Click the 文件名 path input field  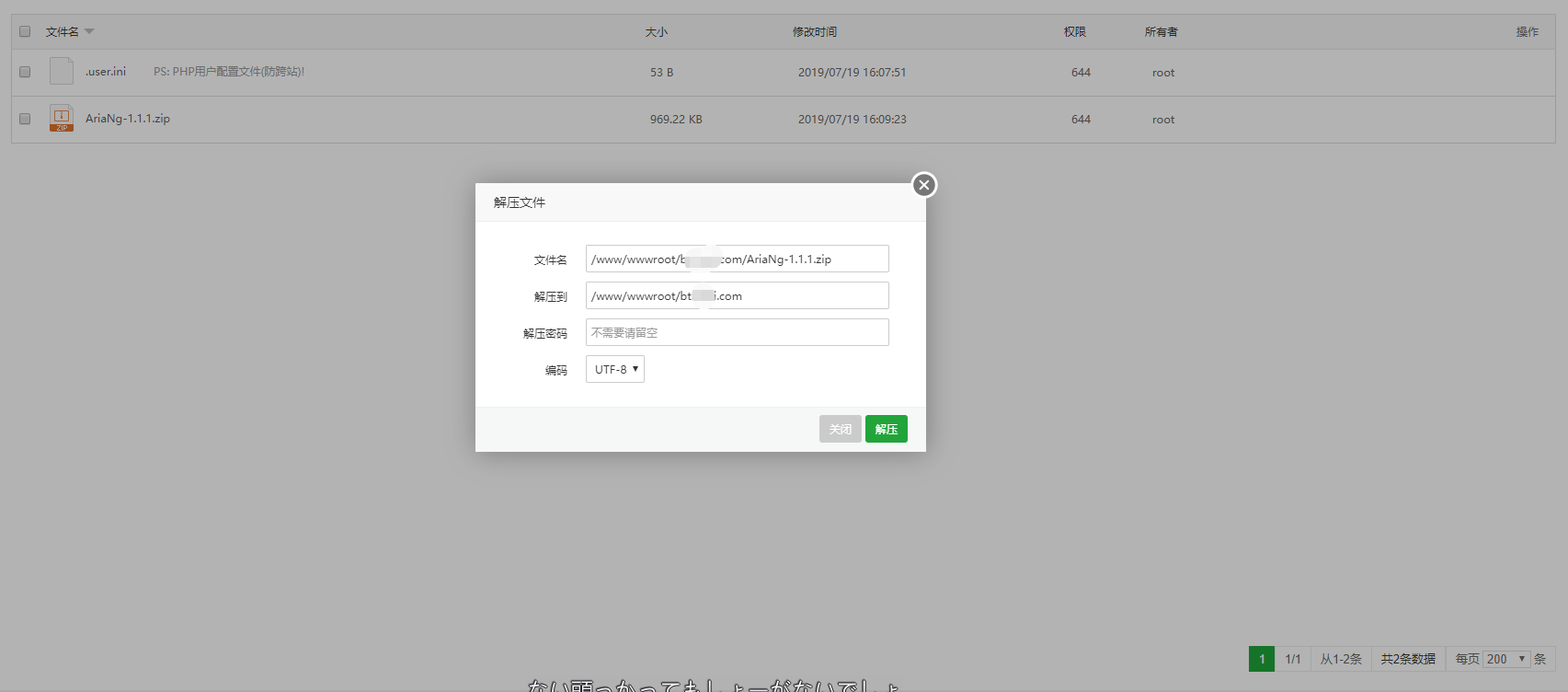point(738,259)
